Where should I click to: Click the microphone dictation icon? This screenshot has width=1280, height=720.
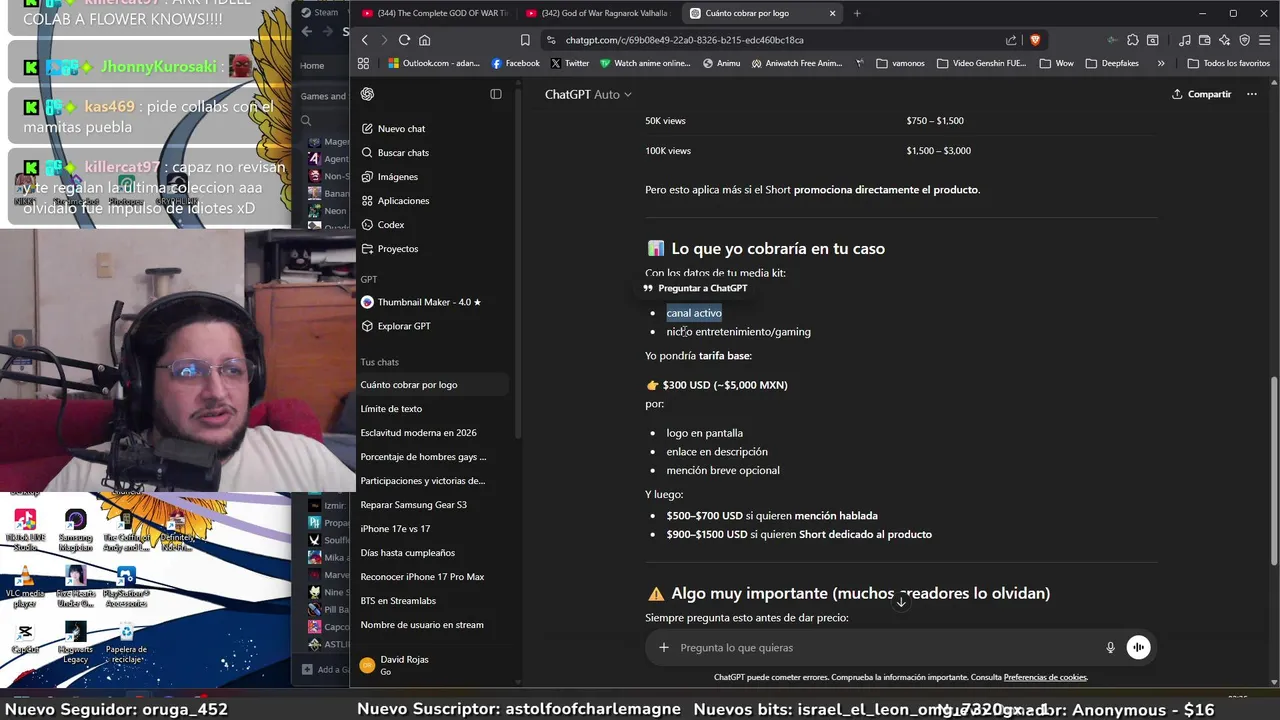tap(1110, 648)
